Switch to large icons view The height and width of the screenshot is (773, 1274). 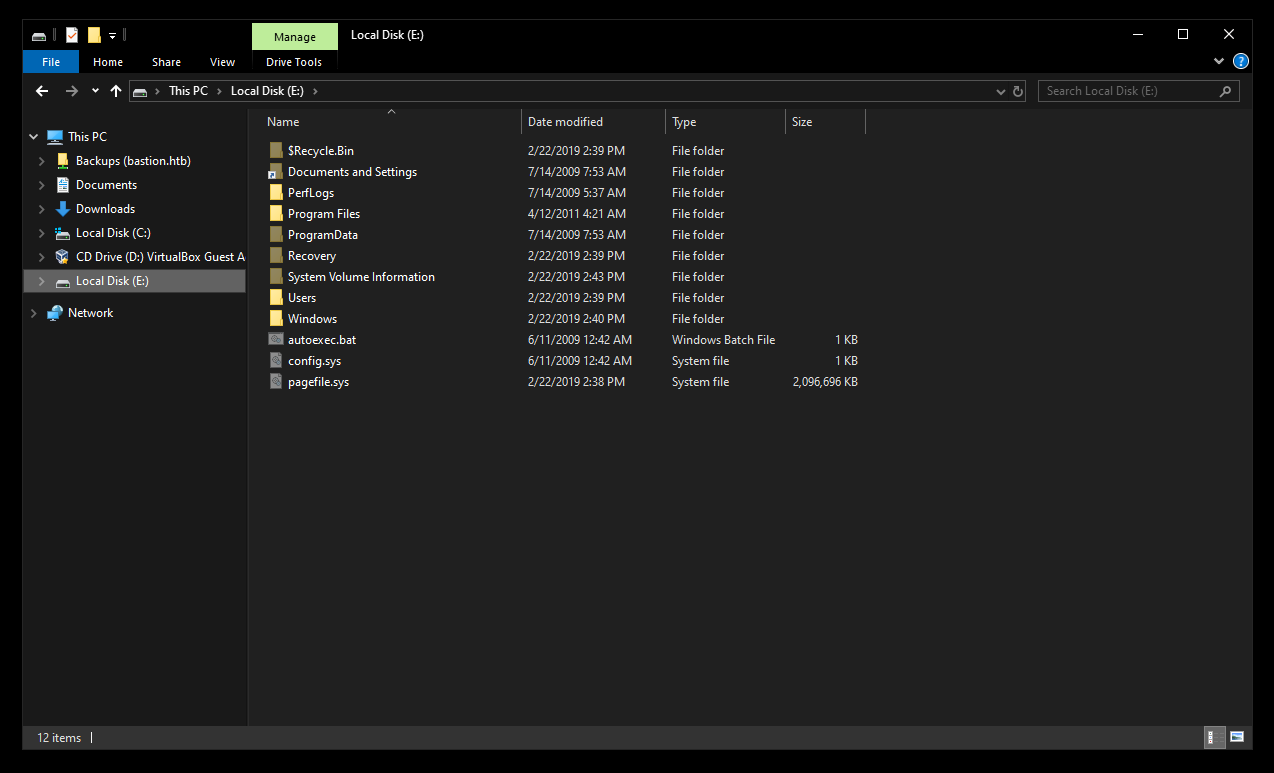1237,737
